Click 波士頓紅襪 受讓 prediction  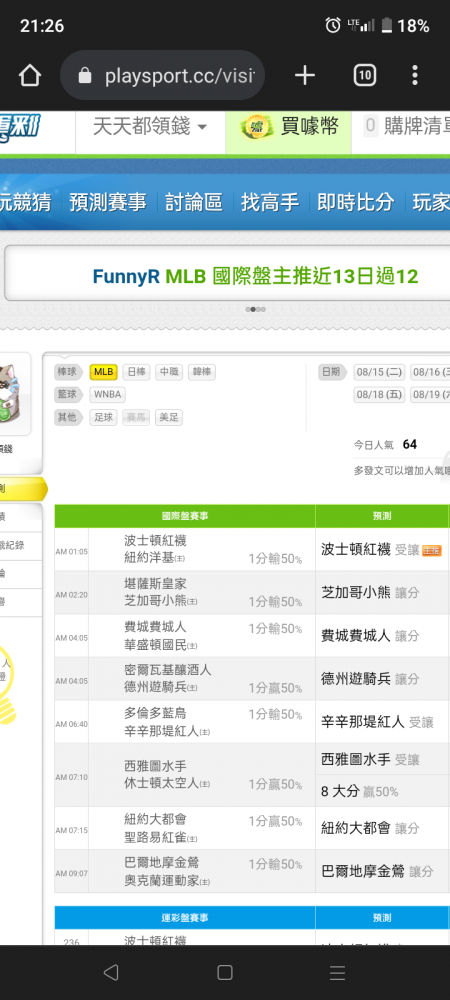coord(370,550)
